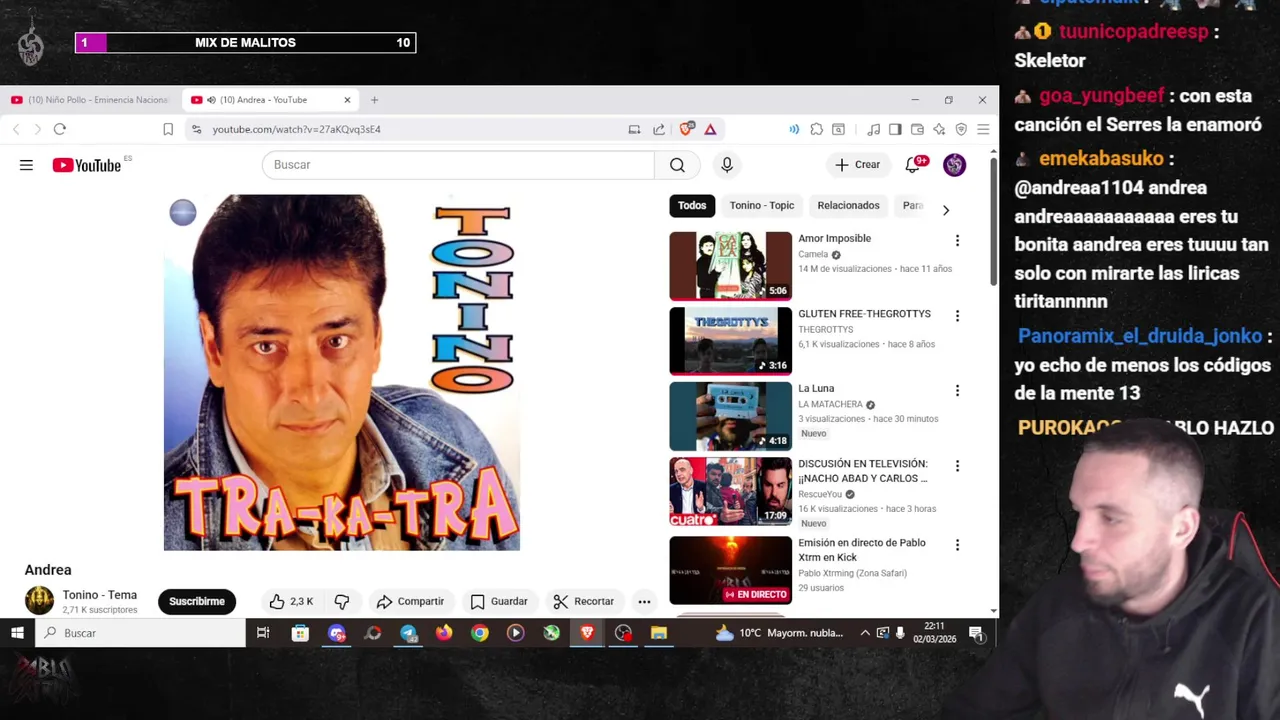The height and width of the screenshot is (720, 1280).
Task: Click the YouTube Buscar search field
Action: [458, 165]
